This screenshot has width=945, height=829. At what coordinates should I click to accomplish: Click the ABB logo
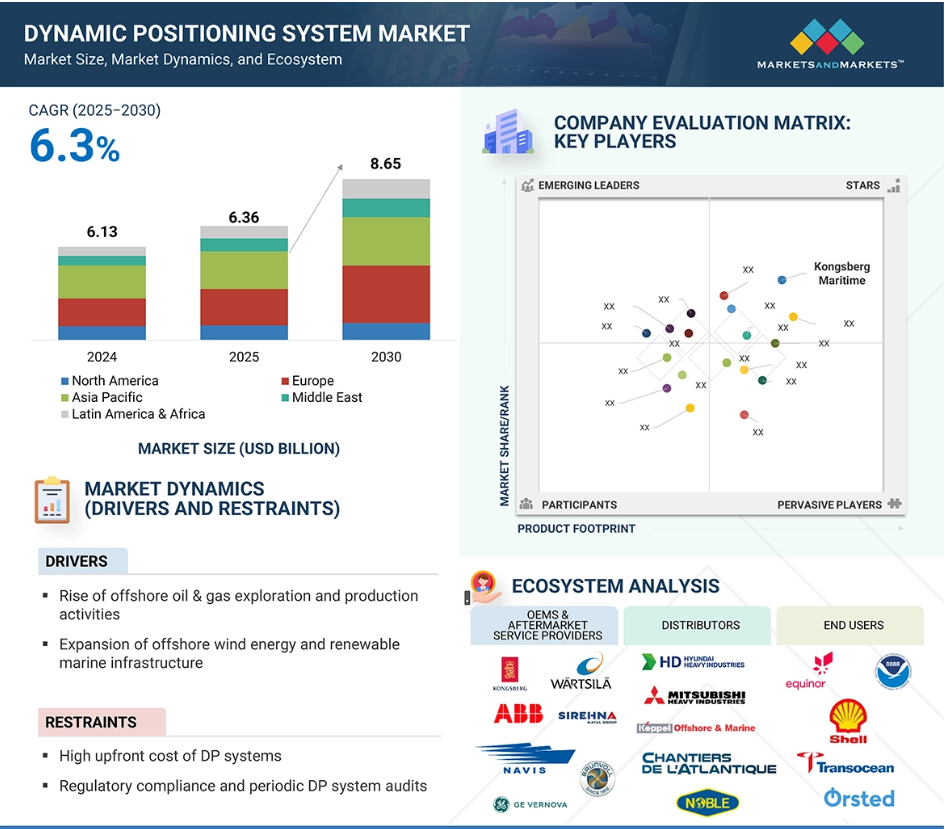(518, 714)
